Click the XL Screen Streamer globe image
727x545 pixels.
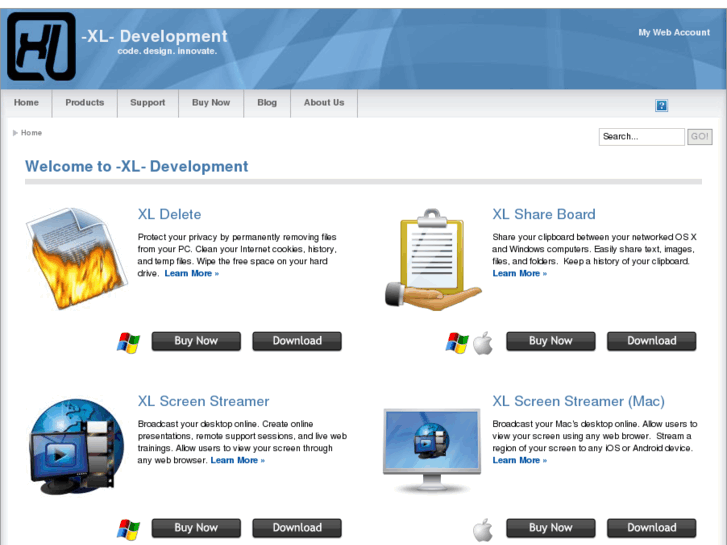(x=76, y=446)
